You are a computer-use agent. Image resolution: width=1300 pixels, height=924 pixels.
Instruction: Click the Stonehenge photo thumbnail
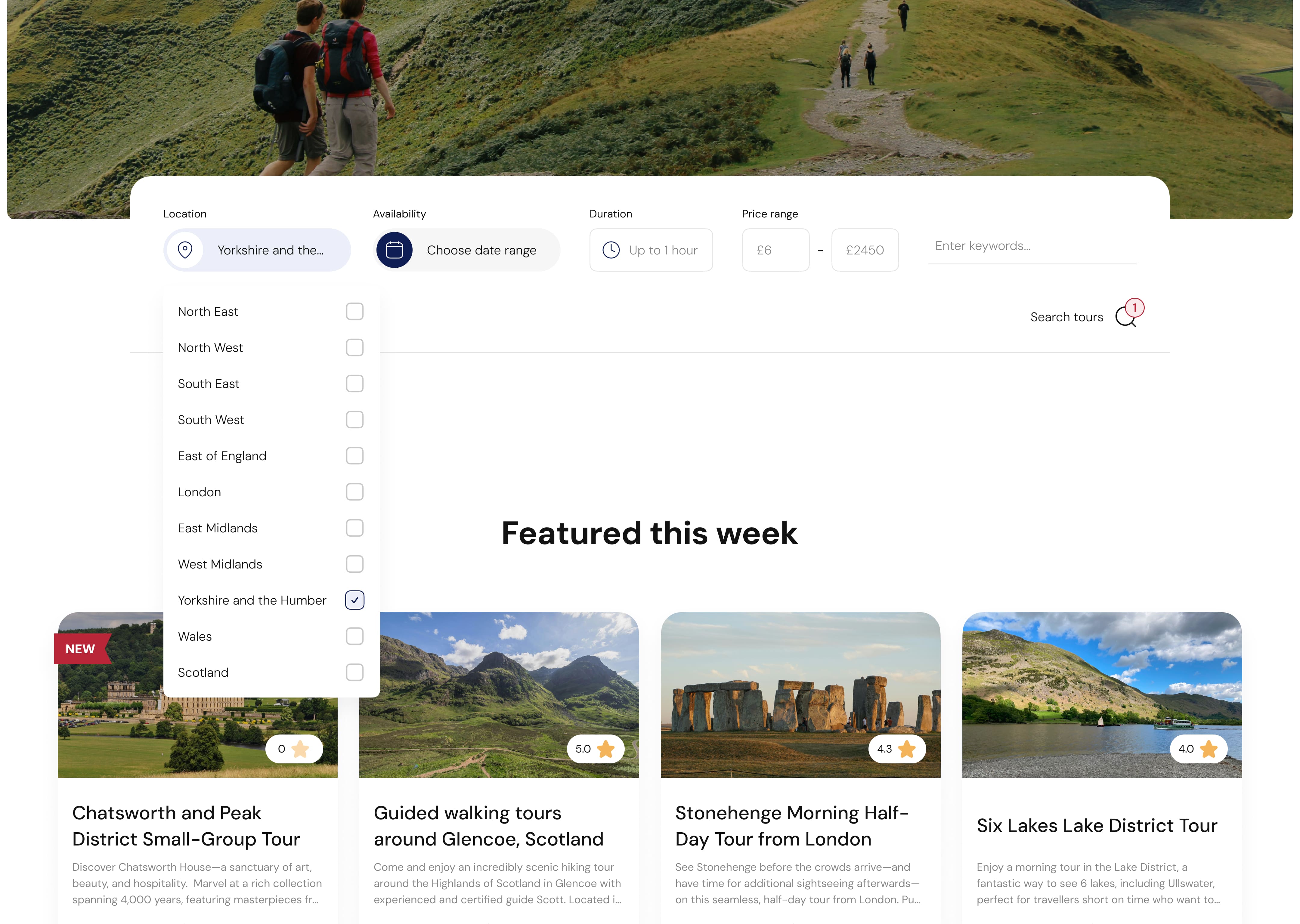(x=800, y=695)
